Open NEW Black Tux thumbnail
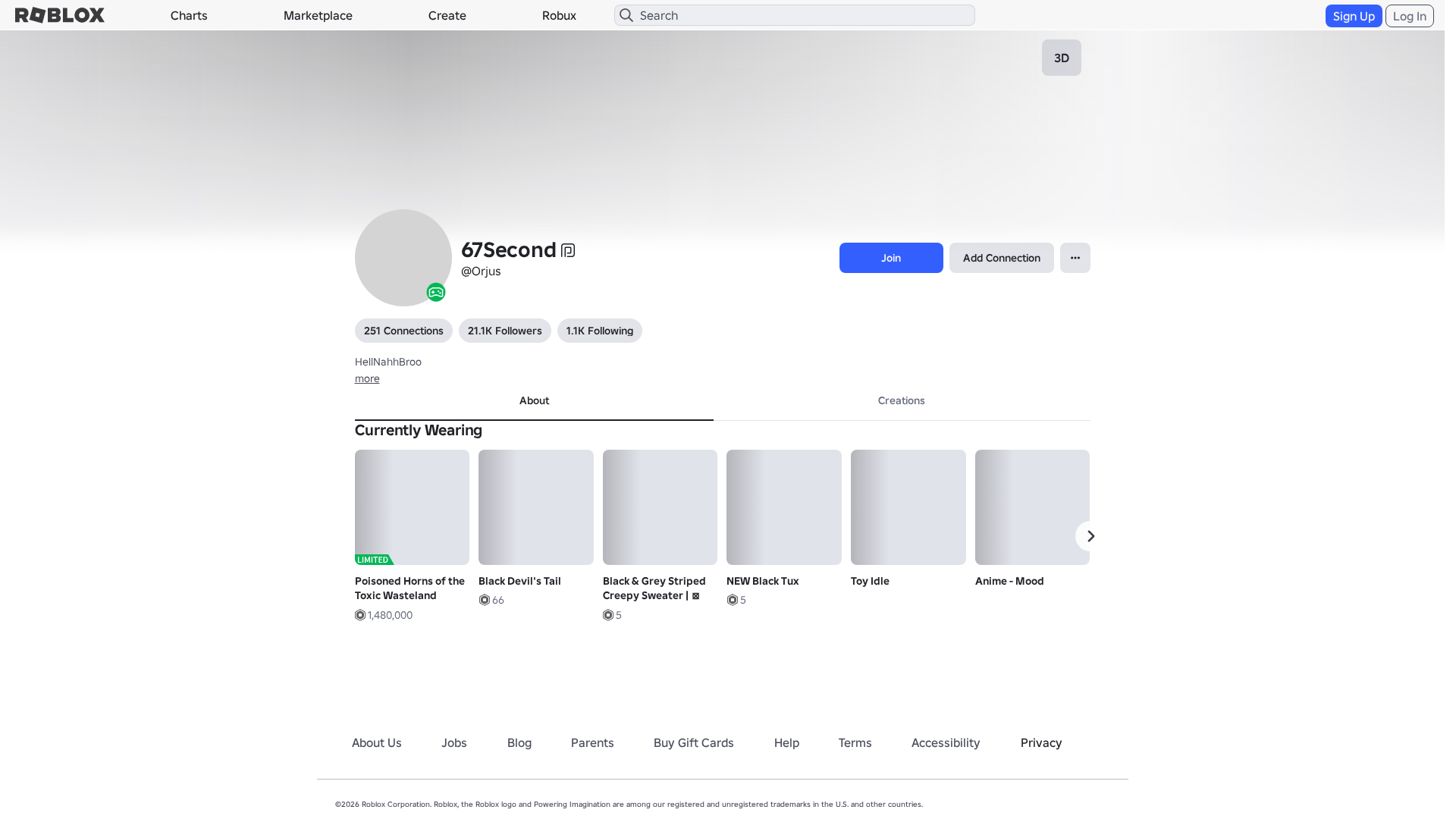The height and width of the screenshot is (819, 1456). coord(784,507)
